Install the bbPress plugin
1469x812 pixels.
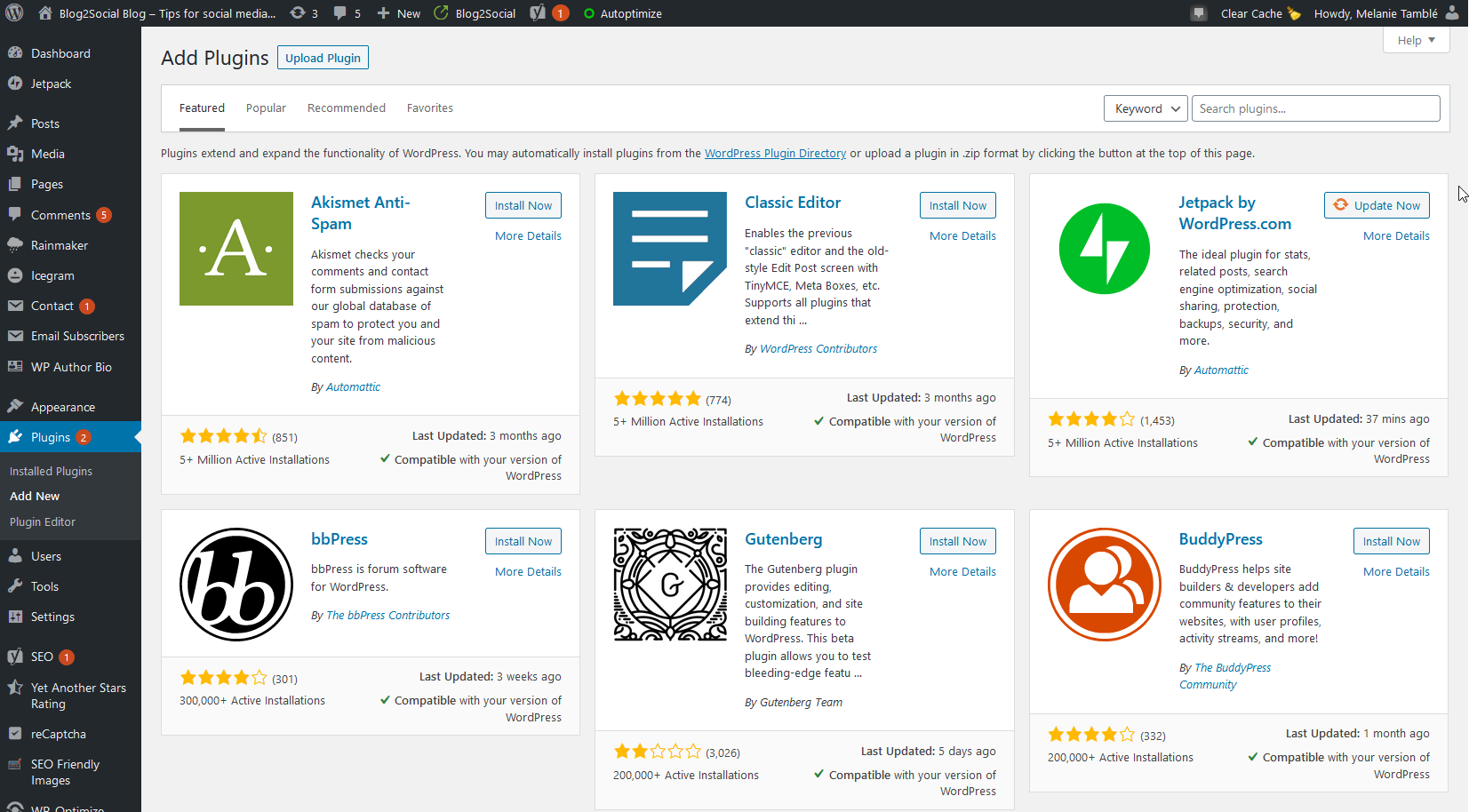click(x=523, y=541)
